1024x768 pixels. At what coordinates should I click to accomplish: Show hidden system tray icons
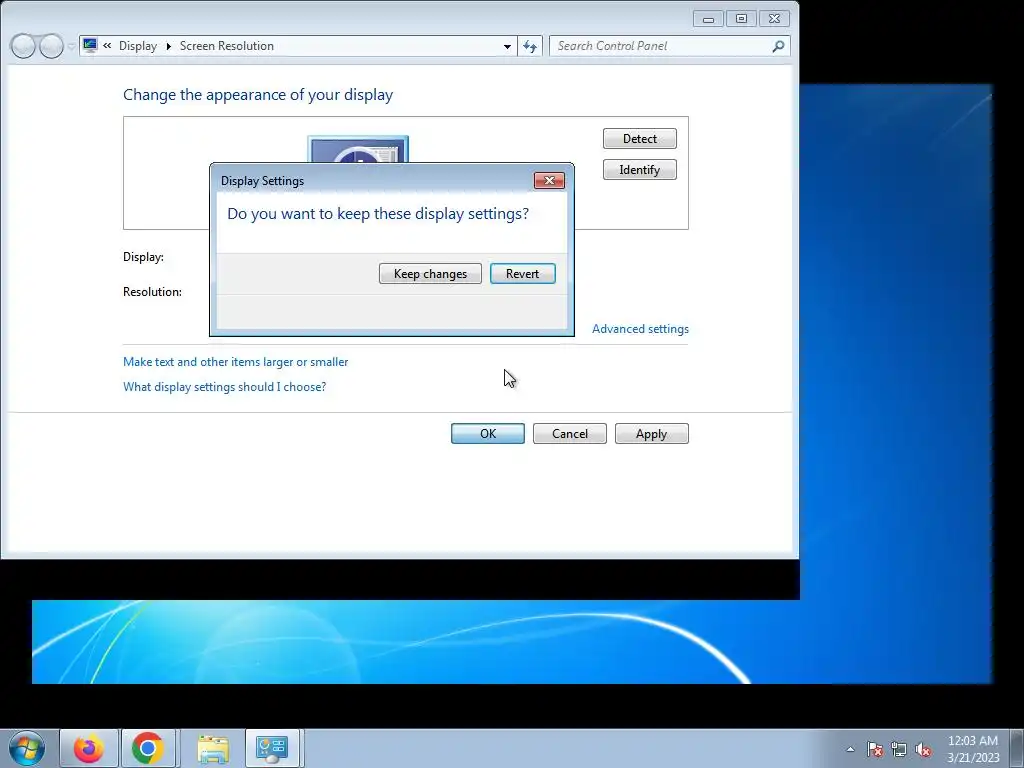(x=850, y=749)
